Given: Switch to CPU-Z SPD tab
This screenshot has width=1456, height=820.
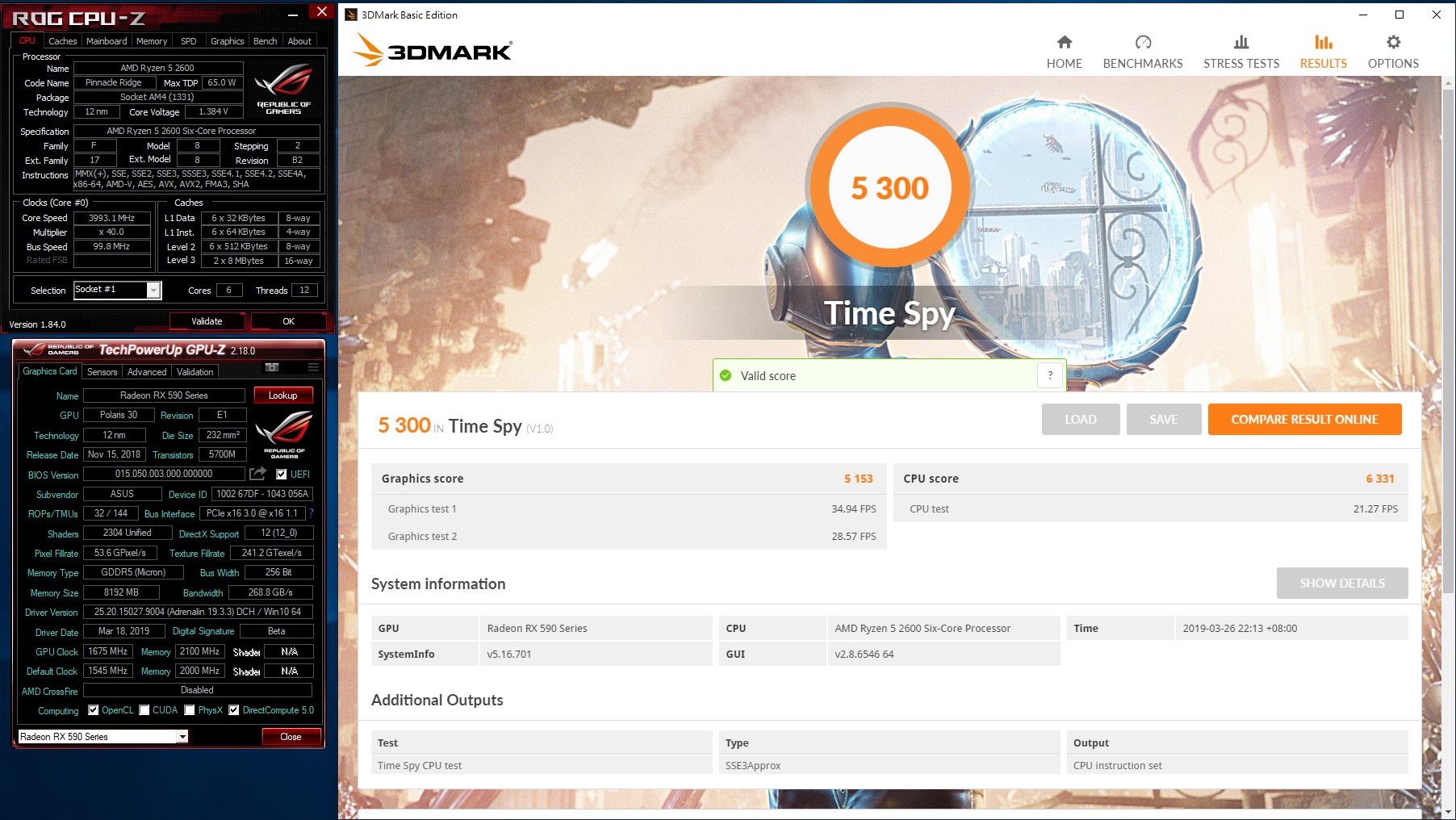Looking at the screenshot, I should click(189, 41).
